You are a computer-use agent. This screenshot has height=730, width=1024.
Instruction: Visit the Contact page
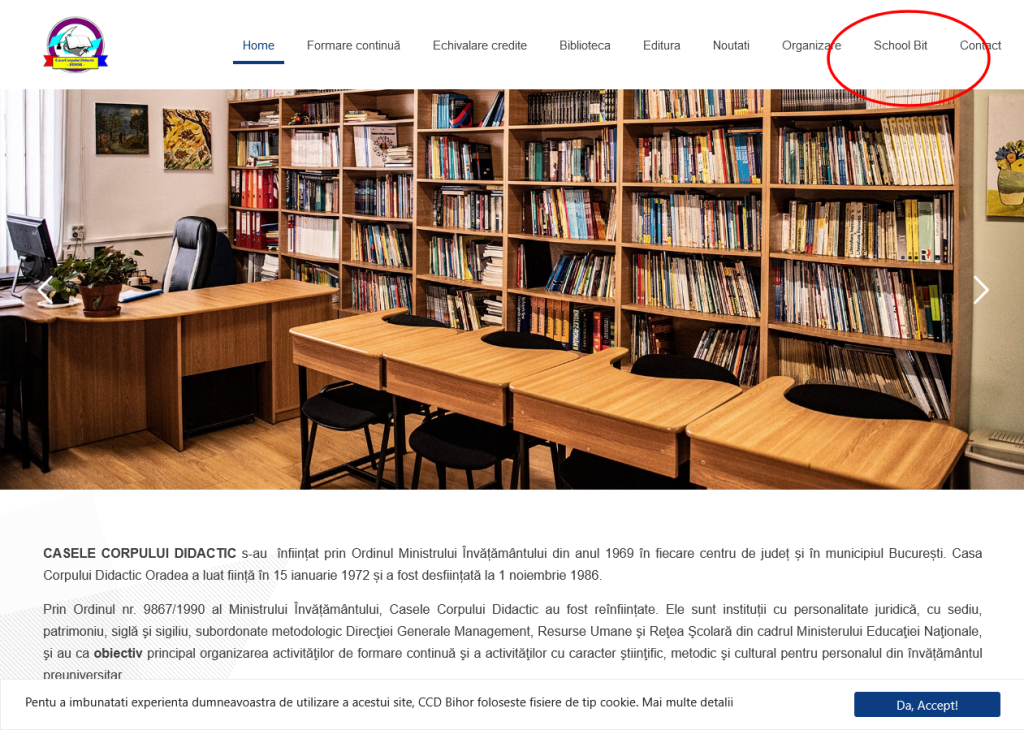click(x=980, y=45)
